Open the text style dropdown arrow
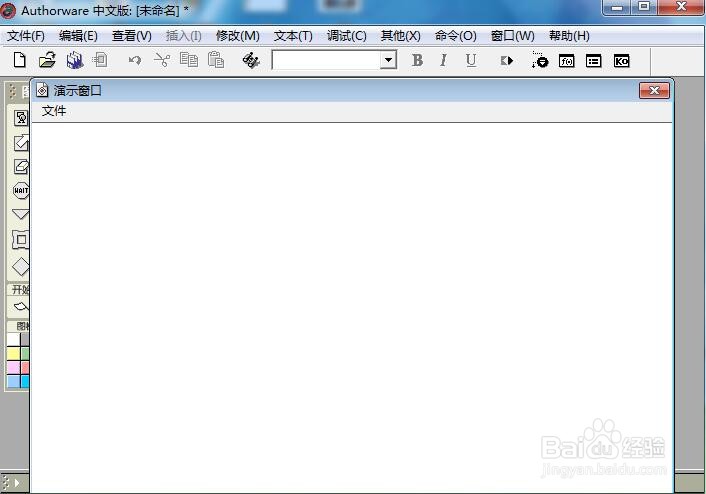The height and width of the screenshot is (494, 706). coord(388,60)
